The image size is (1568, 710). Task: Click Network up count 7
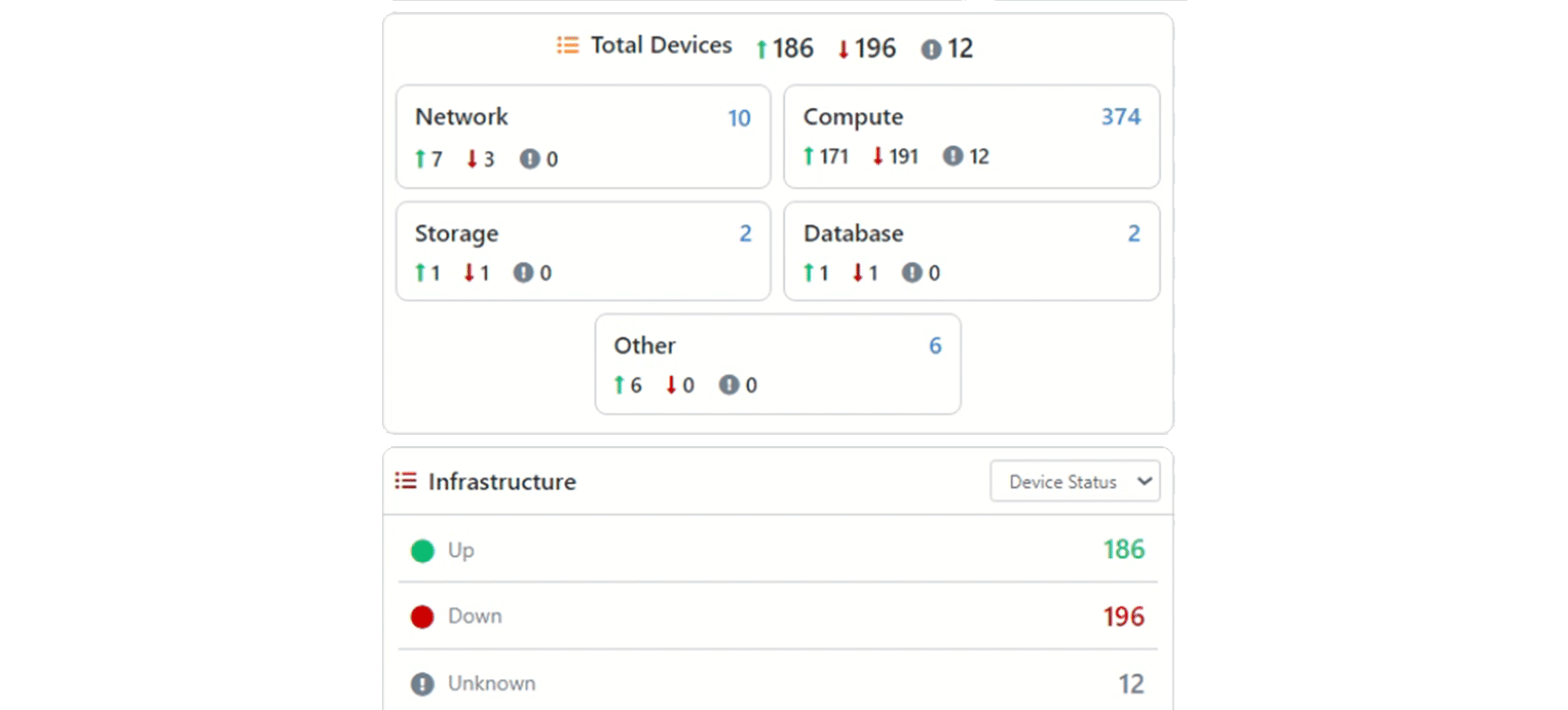(437, 158)
